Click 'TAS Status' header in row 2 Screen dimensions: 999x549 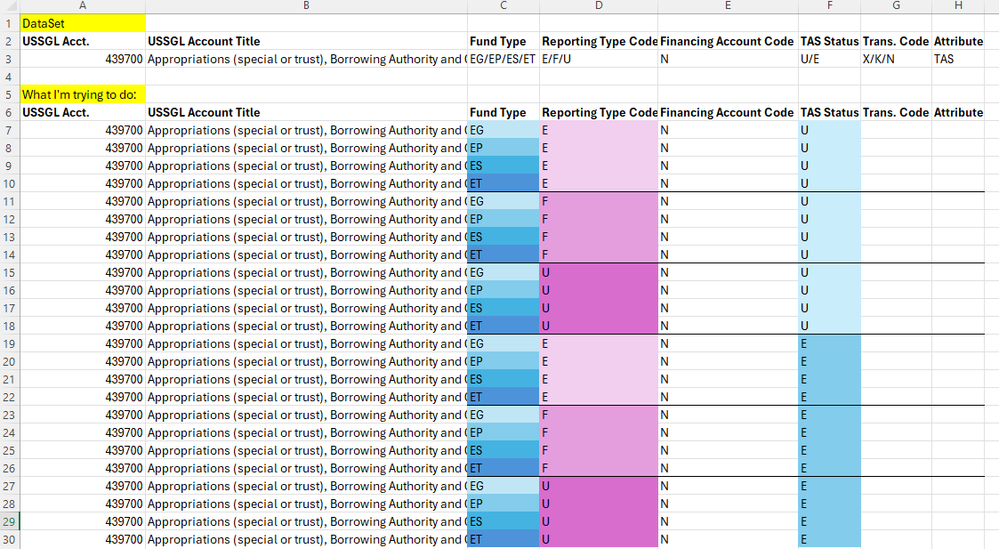click(830, 41)
